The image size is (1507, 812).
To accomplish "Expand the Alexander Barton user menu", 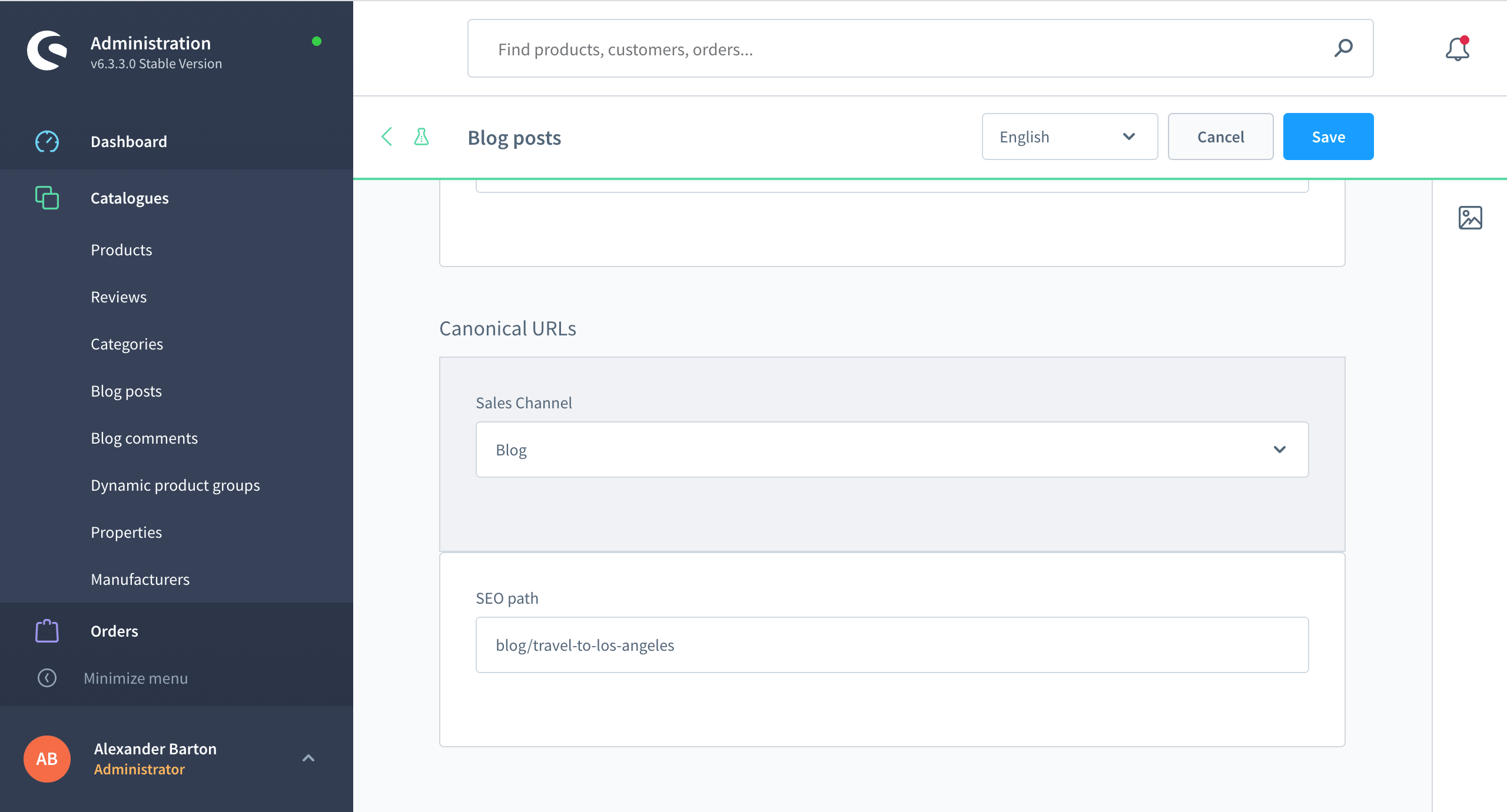I will point(308,758).
